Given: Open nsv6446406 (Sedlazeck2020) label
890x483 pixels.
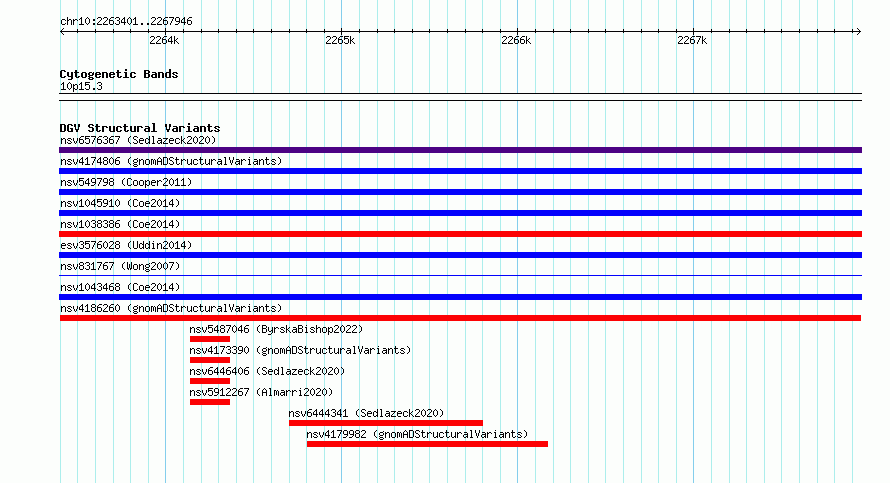Looking at the screenshot, I should (x=267, y=371).
